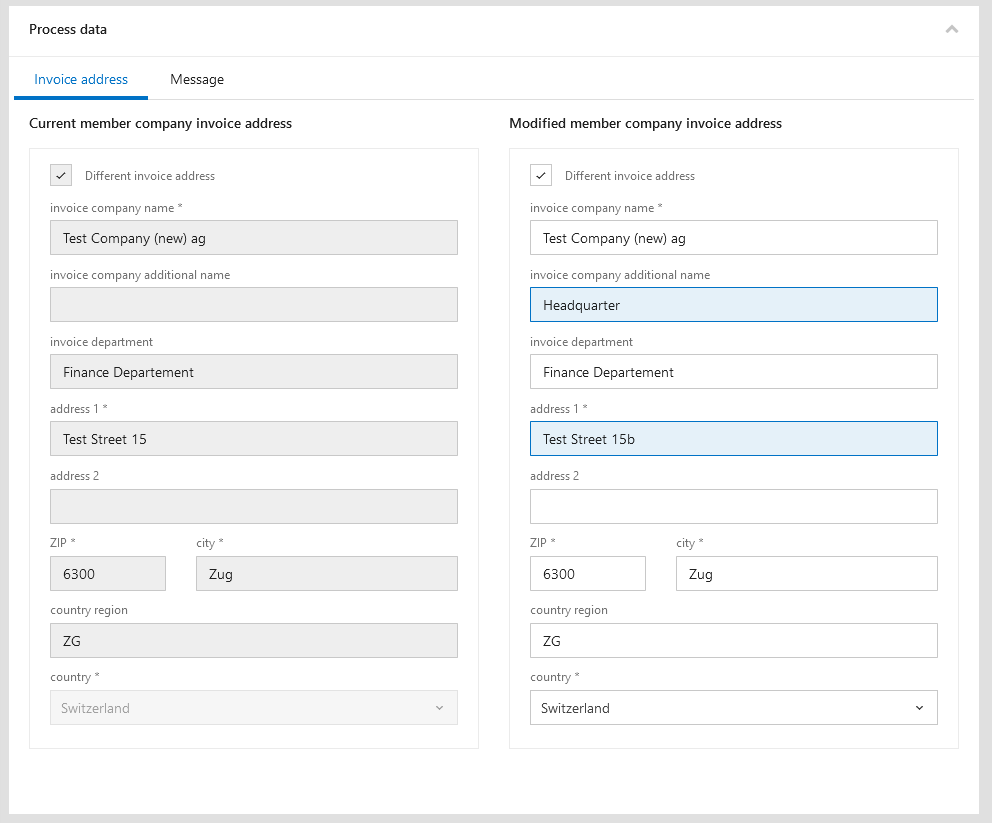Uncheck Different invoice address in modified address
The image size is (992, 823).
coord(541,176)
